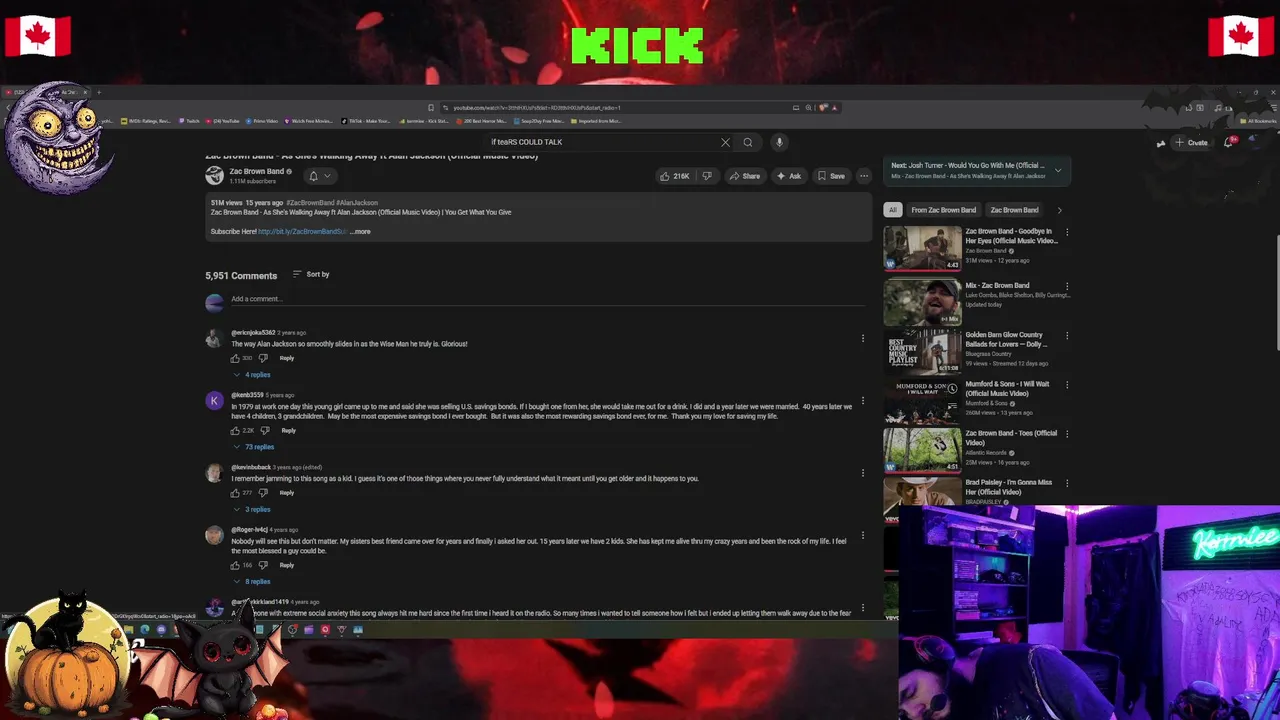This screenshot has height=720, width=1280.
Task: Reply to the @kenb3559 comment
Action: (x=288, y=430)
